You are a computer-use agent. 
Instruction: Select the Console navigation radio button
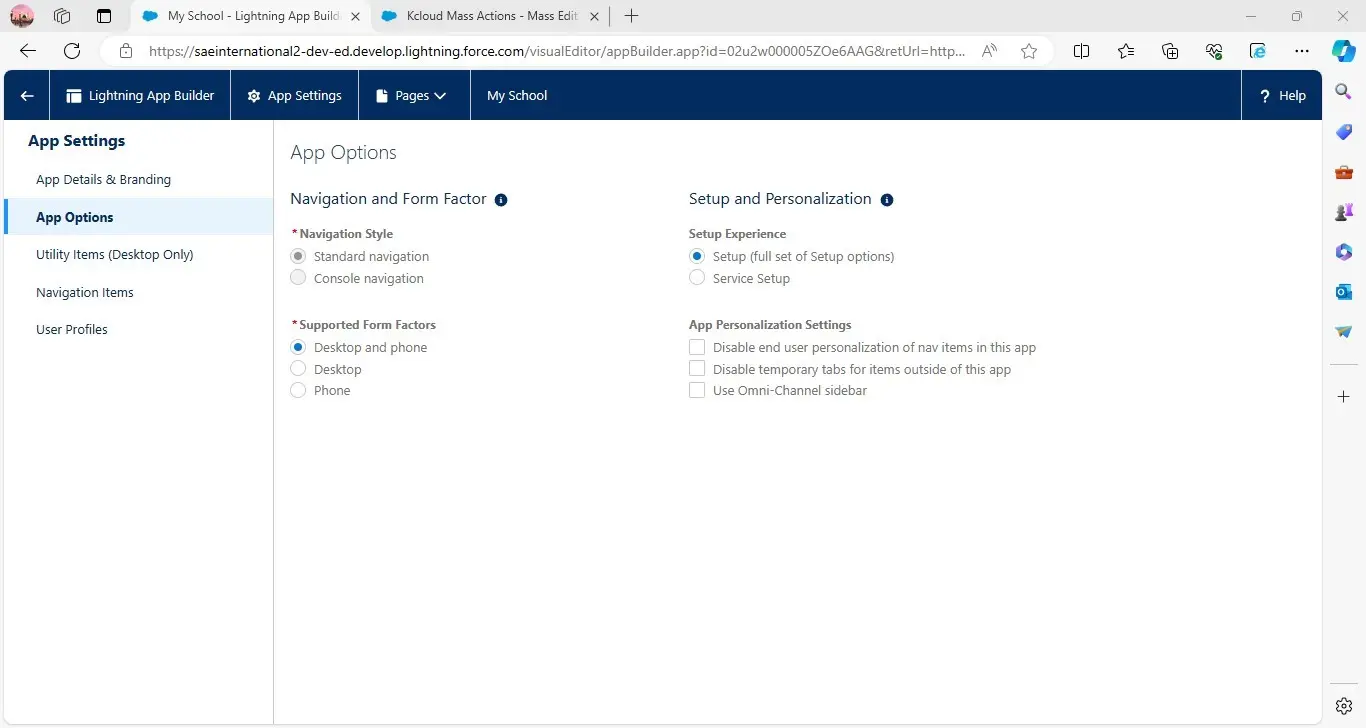click(x=298, y=278)
